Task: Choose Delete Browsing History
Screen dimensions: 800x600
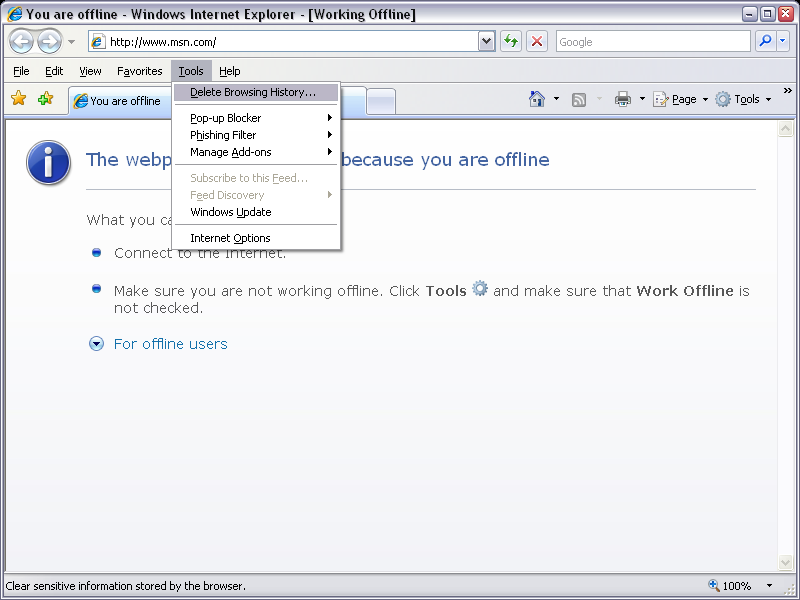Action: pos(256,92)
